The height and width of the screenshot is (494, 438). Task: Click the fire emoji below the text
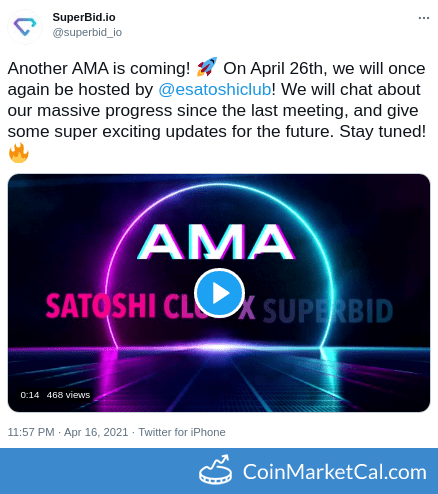19,153
